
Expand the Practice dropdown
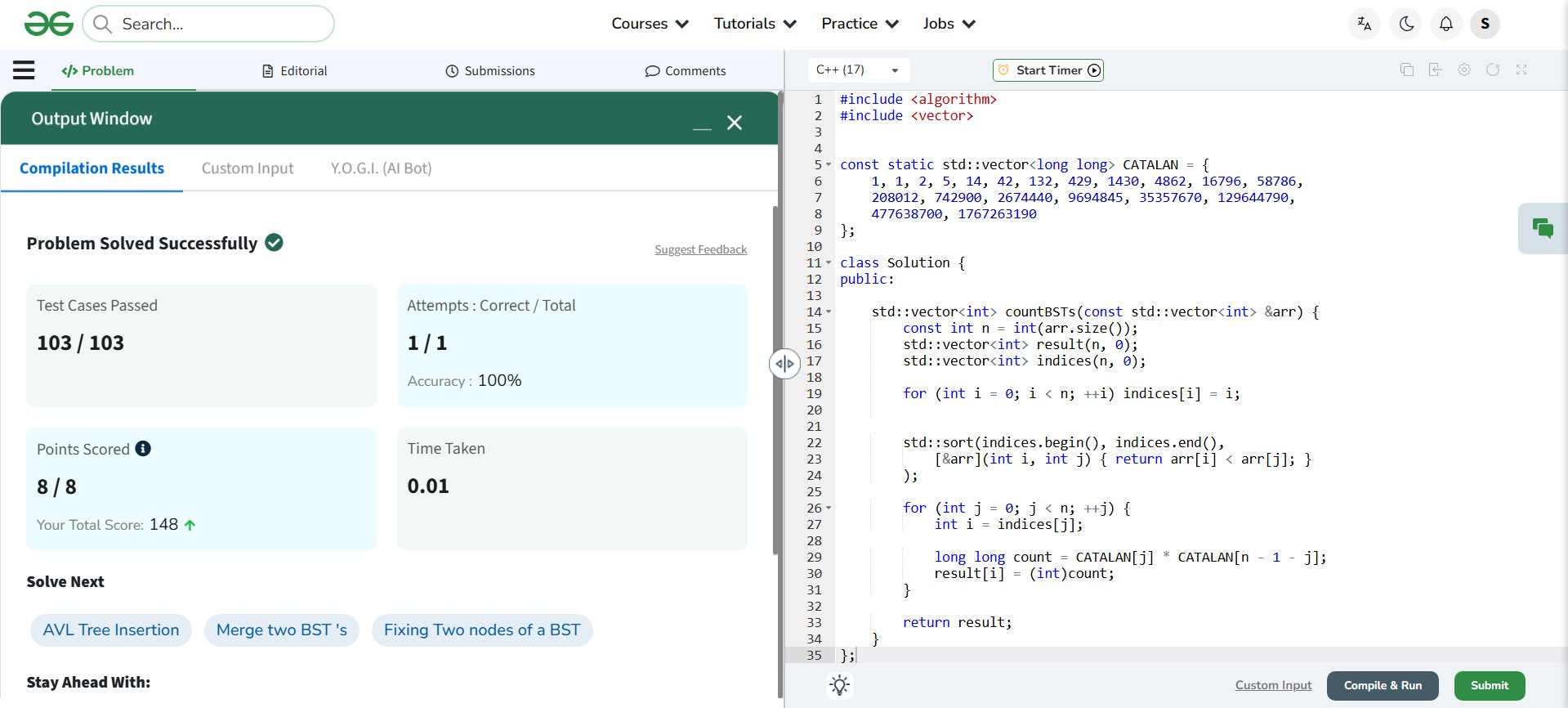point(860,24)
